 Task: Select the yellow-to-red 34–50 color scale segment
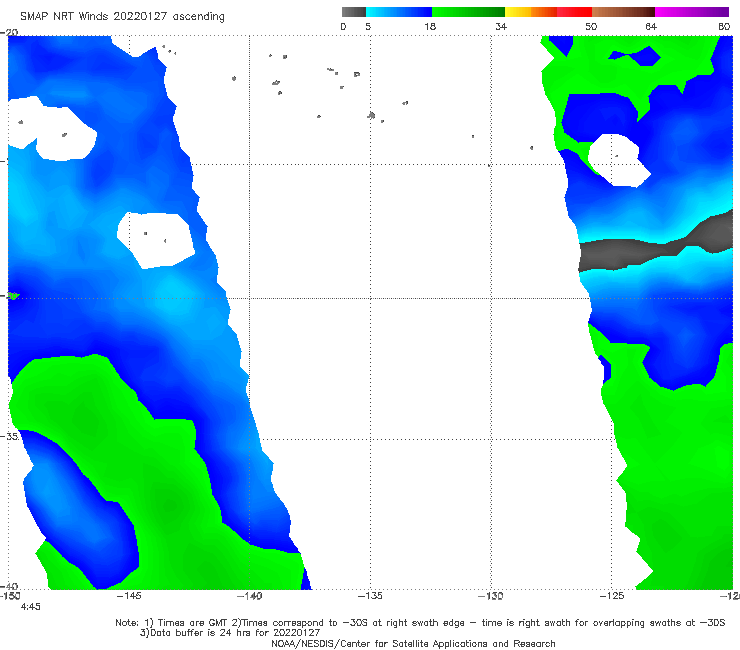coord(548,12)
